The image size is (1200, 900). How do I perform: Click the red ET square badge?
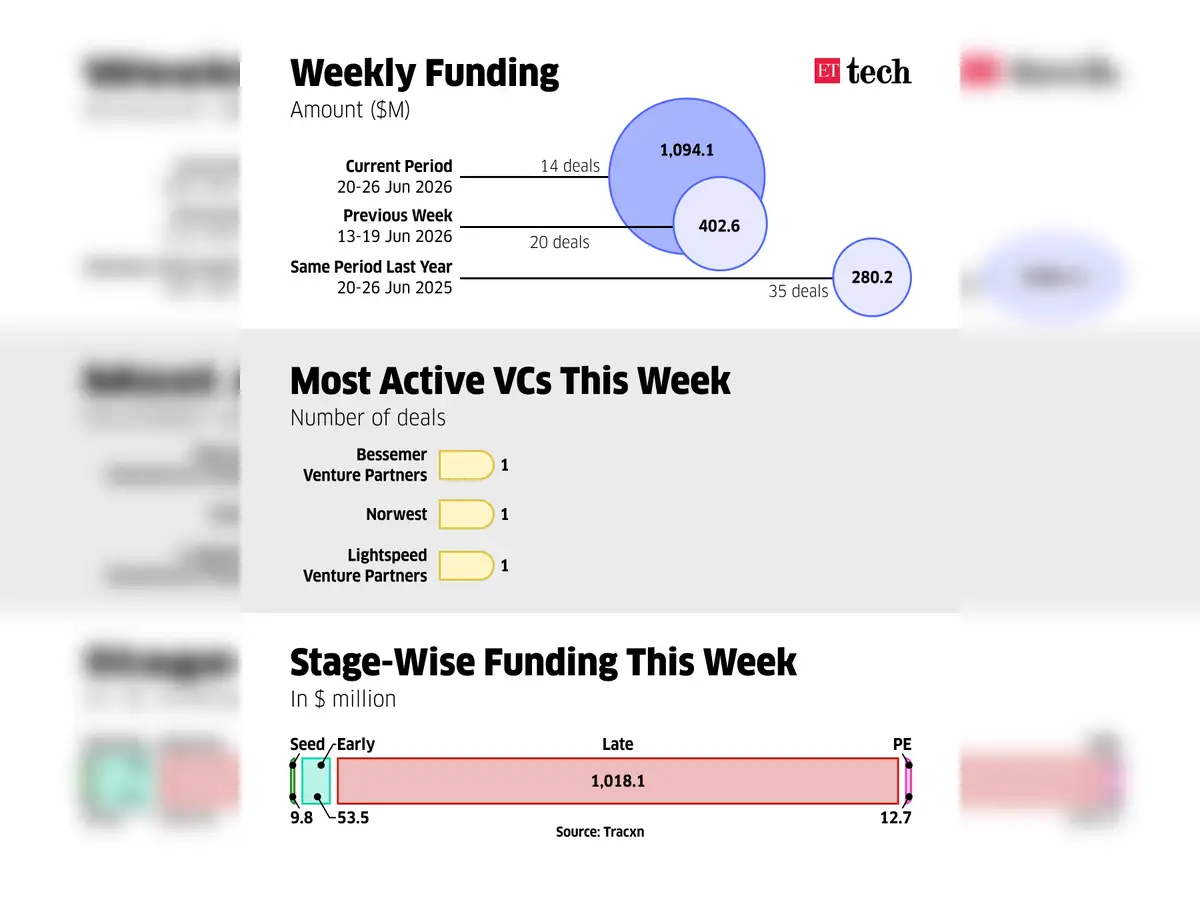pos(826,70)
